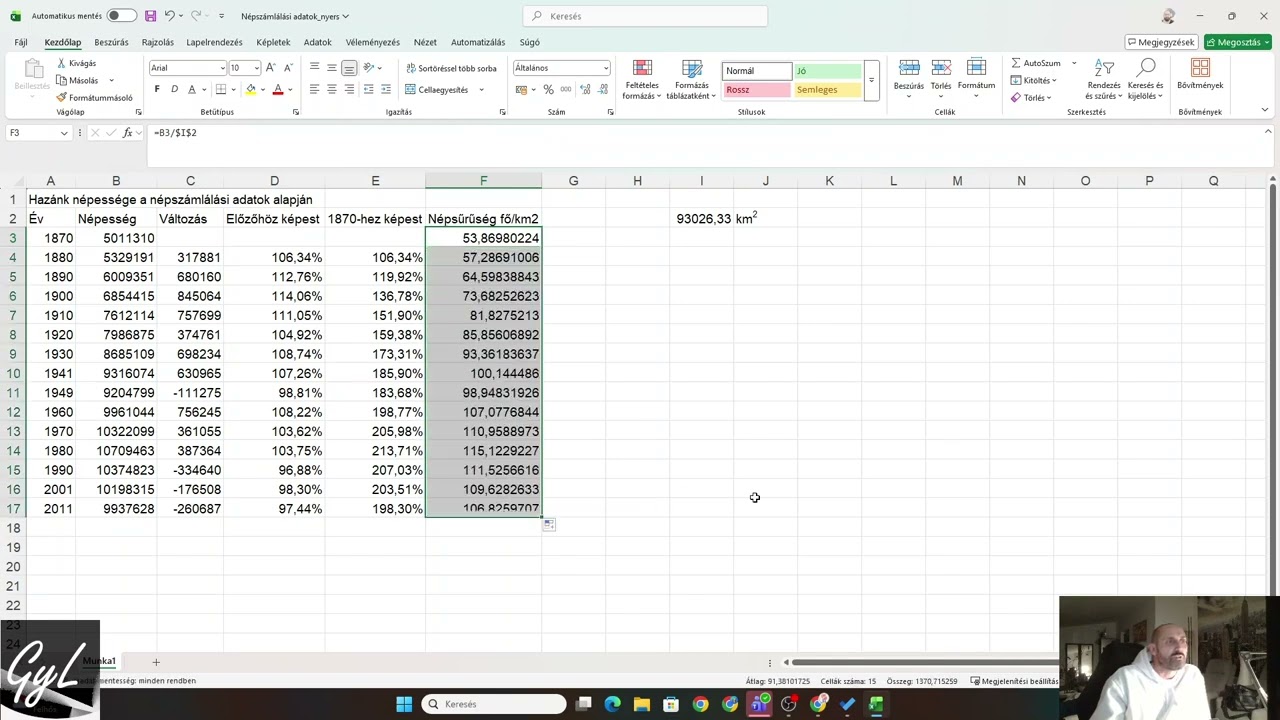The width and height of the screenshot is (1280, 720).
Task: Toggle the bottom vertical align button
Action: tap(349, 68)
